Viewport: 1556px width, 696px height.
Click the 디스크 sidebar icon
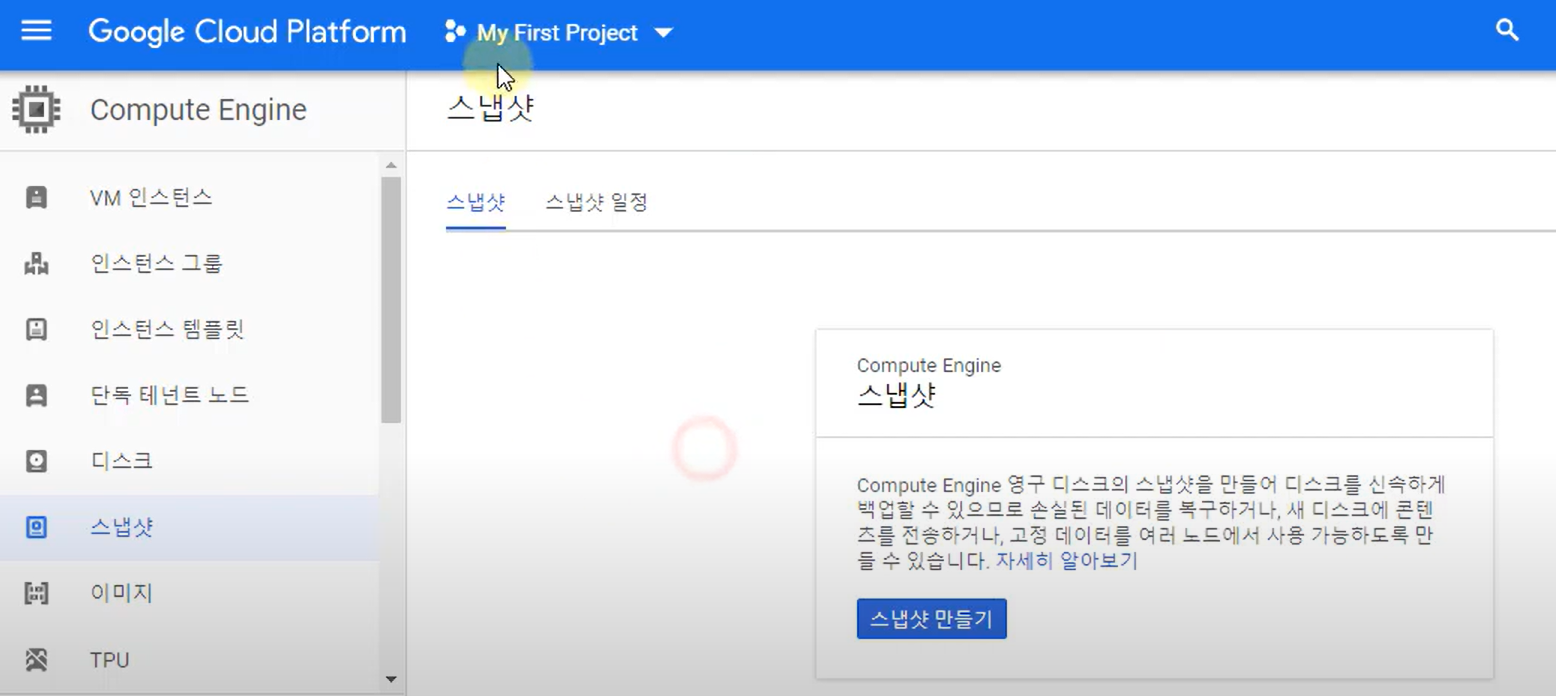36,462
